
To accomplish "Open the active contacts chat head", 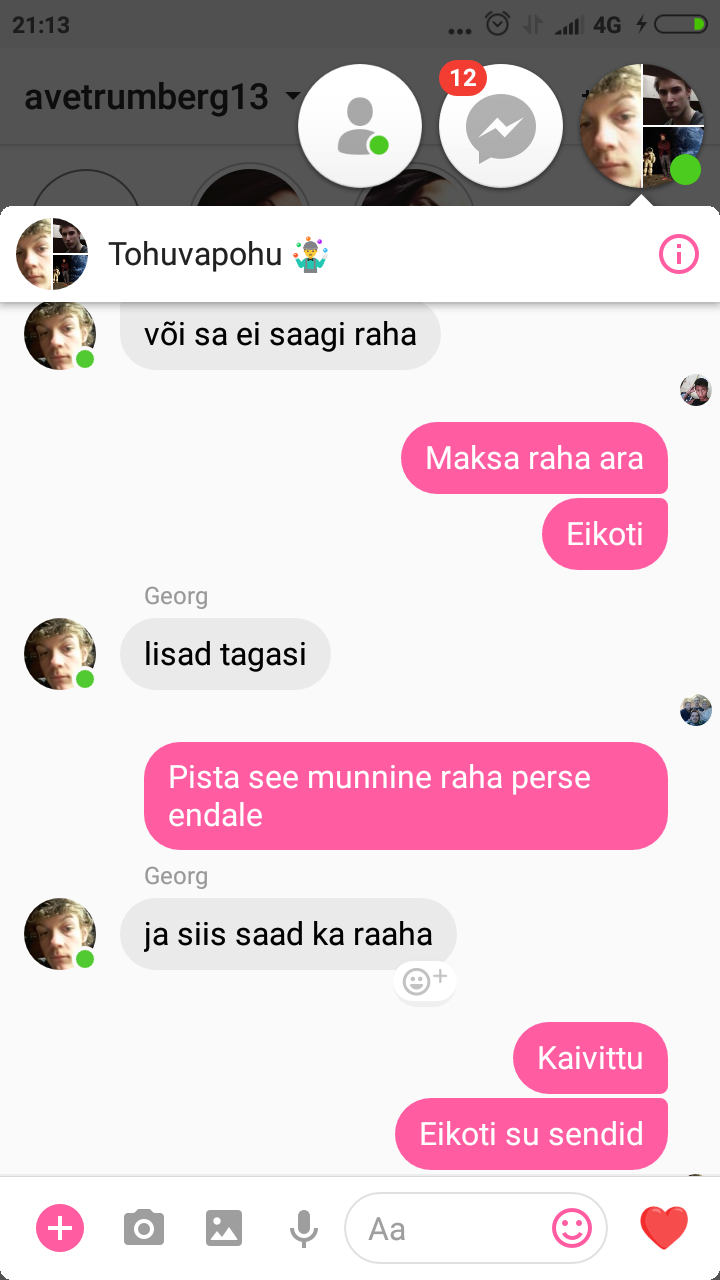I will 360,127.
